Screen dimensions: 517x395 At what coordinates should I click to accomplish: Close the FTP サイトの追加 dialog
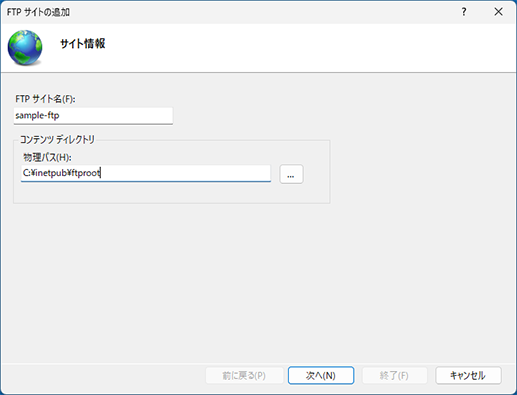498,12
